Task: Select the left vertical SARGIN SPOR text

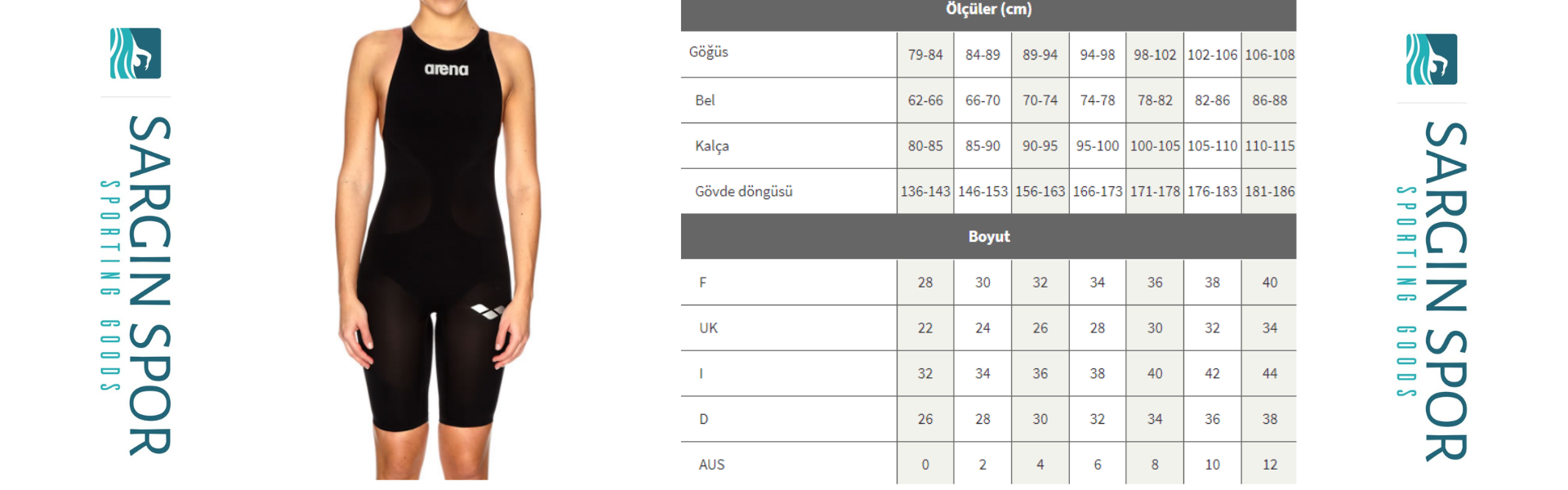Action: coord(149,285)
